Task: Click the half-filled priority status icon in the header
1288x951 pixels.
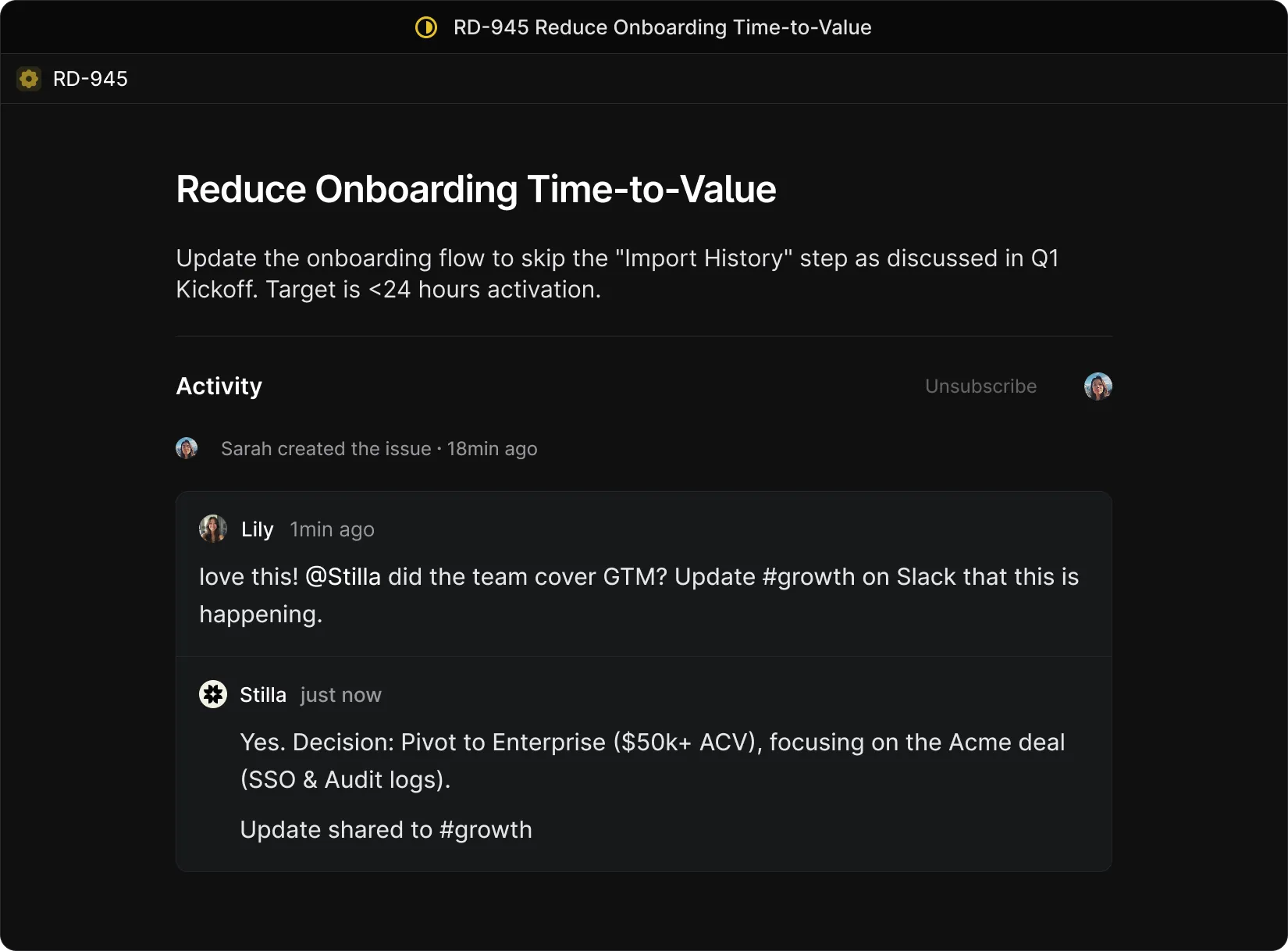Action: (426, 27)
